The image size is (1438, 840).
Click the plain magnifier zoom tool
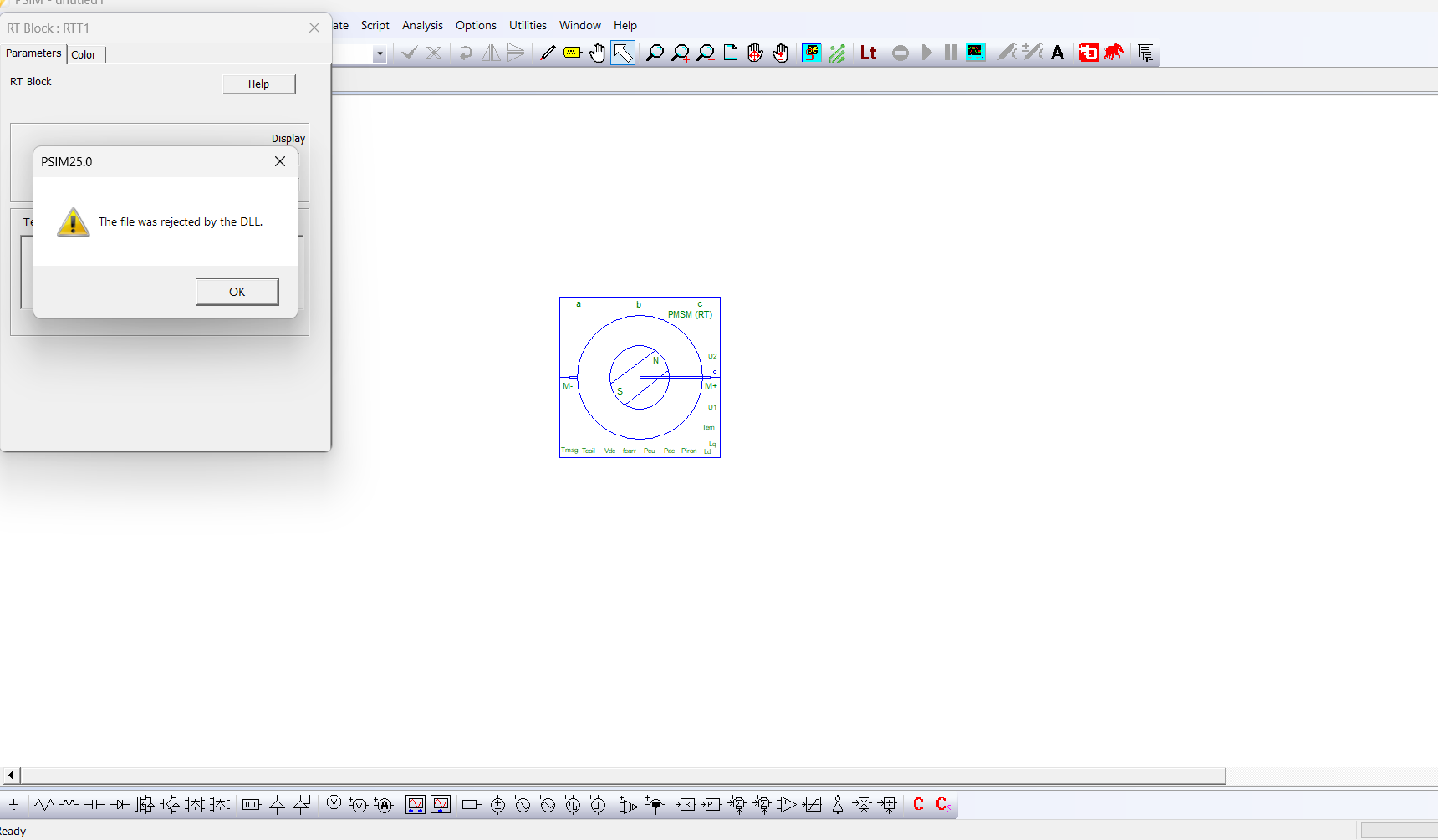655,53
